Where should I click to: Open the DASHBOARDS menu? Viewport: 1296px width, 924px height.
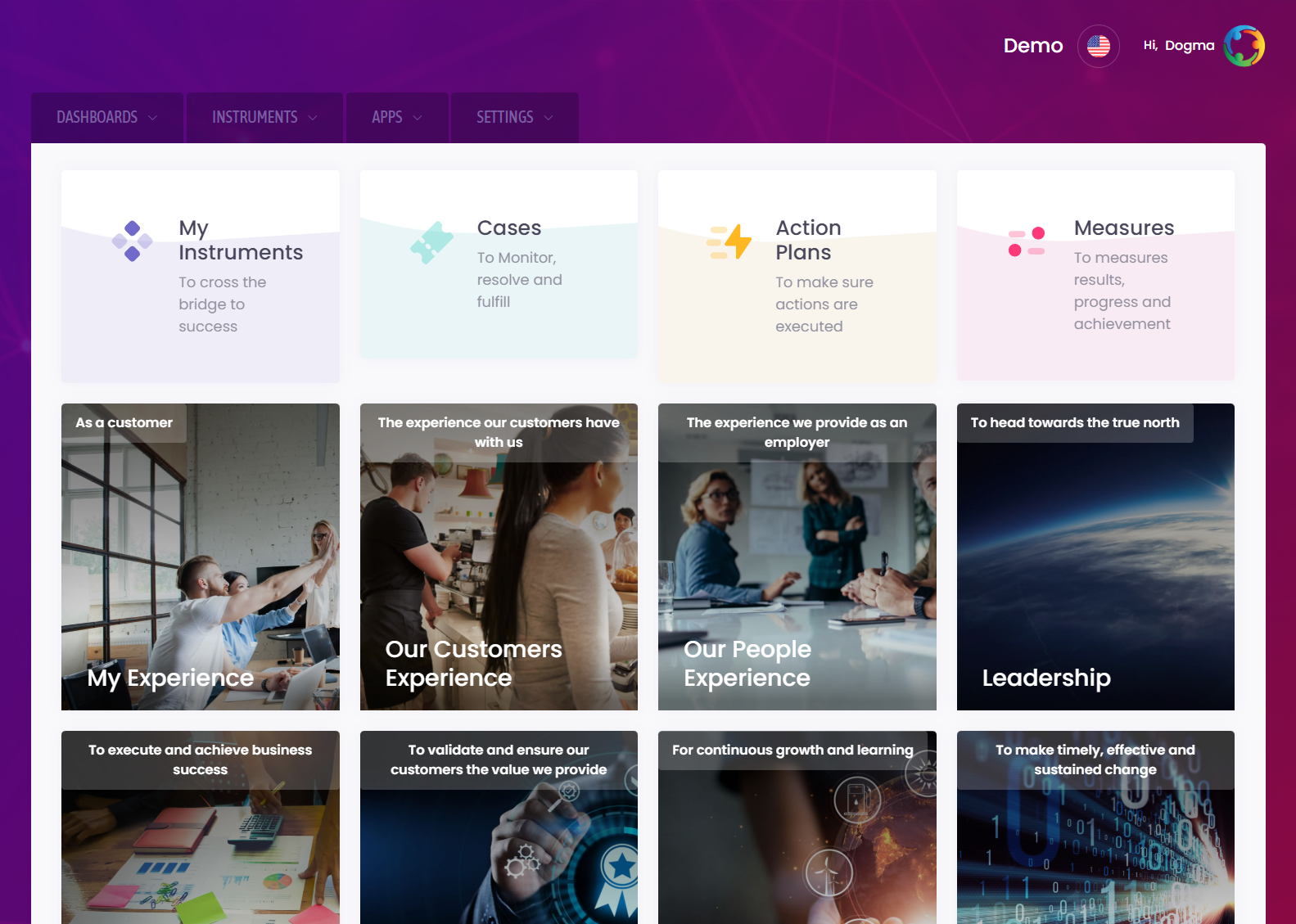click(107, 118)
